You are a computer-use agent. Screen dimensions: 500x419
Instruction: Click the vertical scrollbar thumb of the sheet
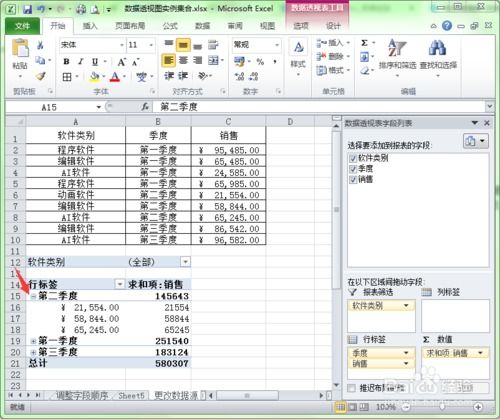tap(337, 210)
